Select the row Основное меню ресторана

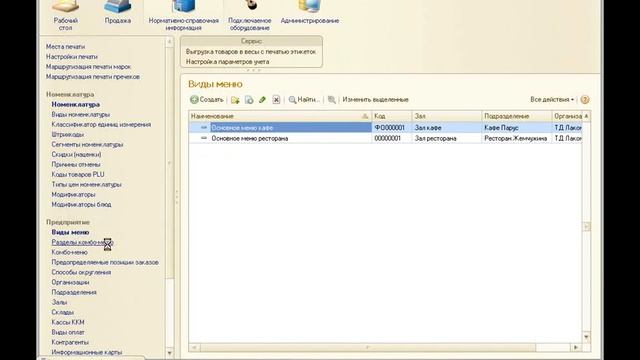(385, 138)
